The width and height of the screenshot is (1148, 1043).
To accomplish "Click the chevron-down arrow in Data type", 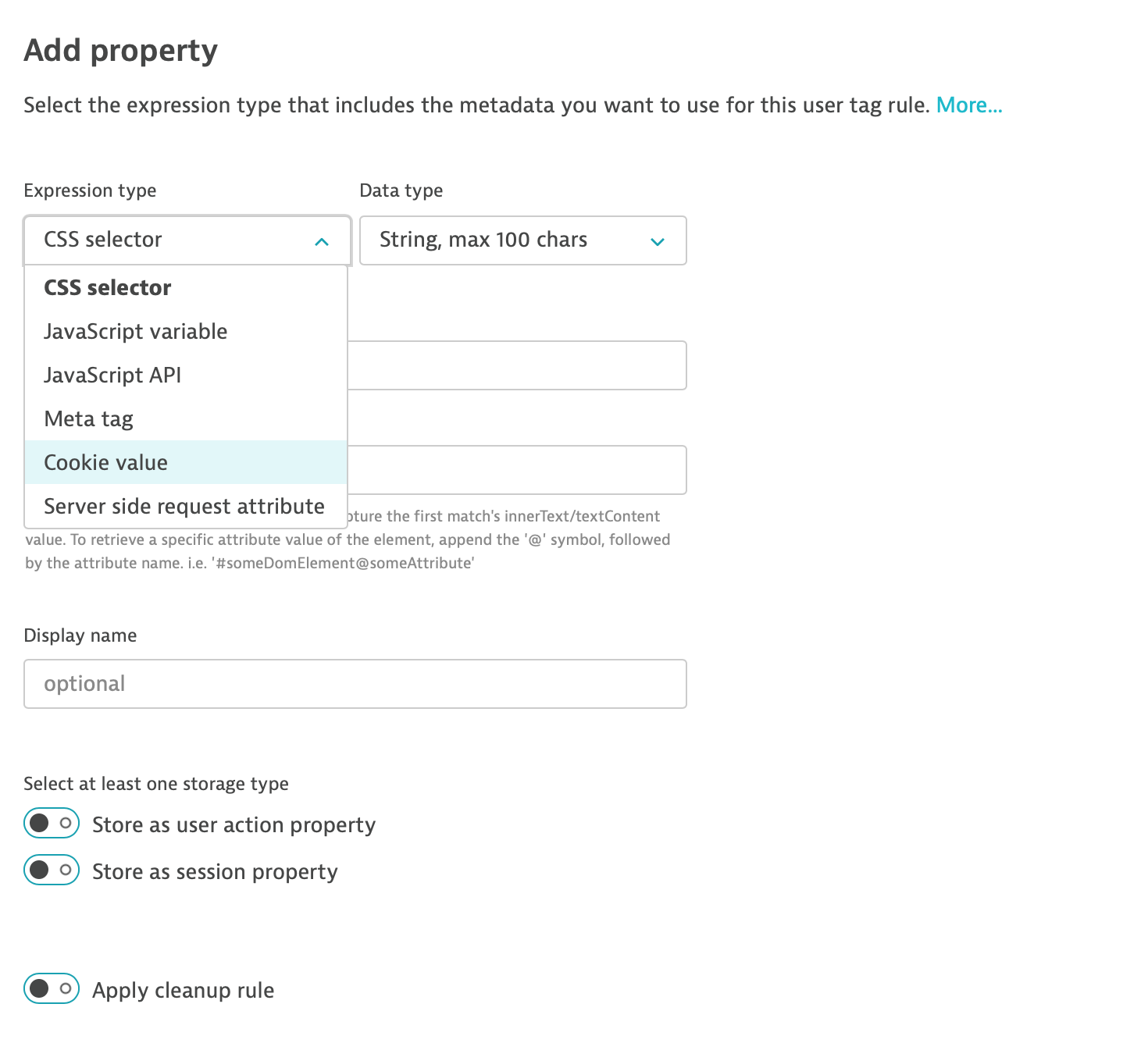I will pos(658,242).
